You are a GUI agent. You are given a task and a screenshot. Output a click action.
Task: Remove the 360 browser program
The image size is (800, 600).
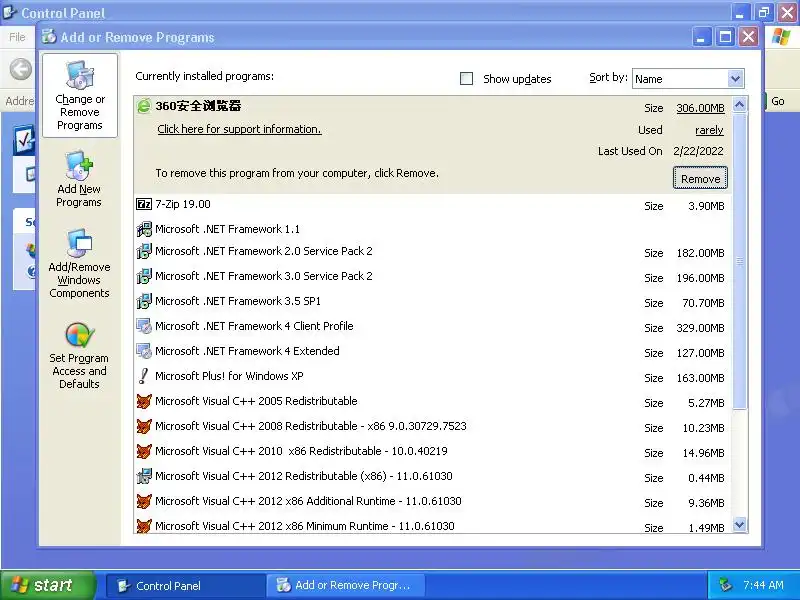coord(700,179)
